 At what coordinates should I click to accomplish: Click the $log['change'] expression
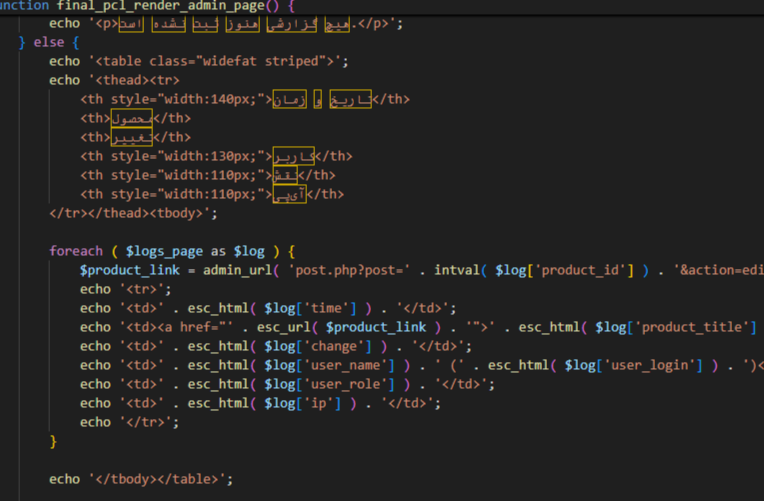318,347
